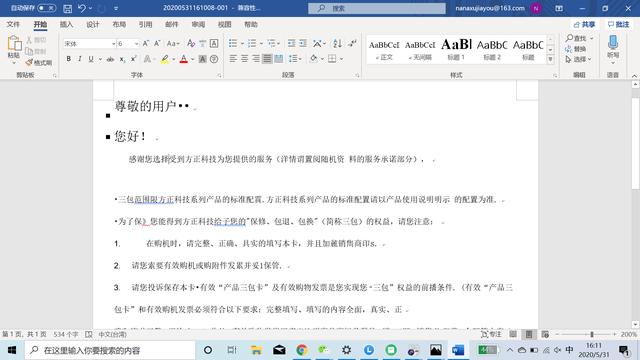Viewport: 640px width, 360px height.
Task: Open the Change Case Aa dropdown
Action: 173,44
